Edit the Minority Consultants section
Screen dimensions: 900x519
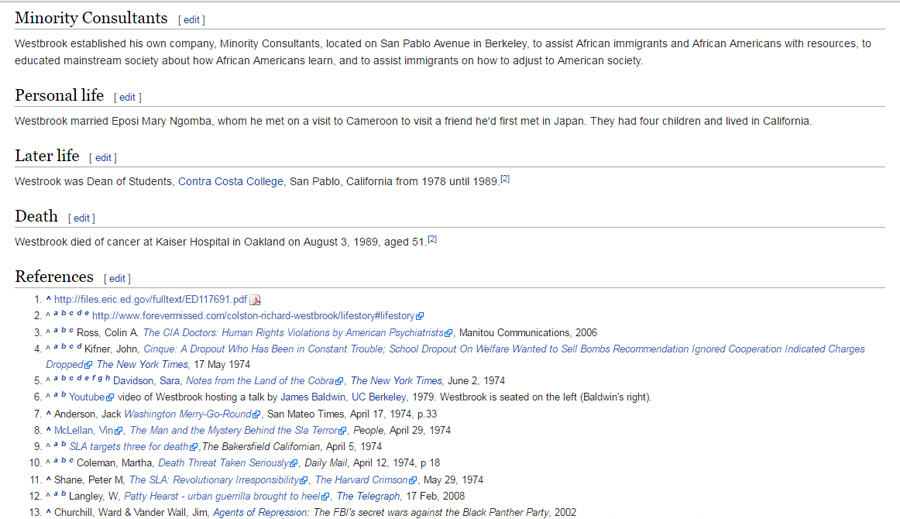[x=191, y=20]
